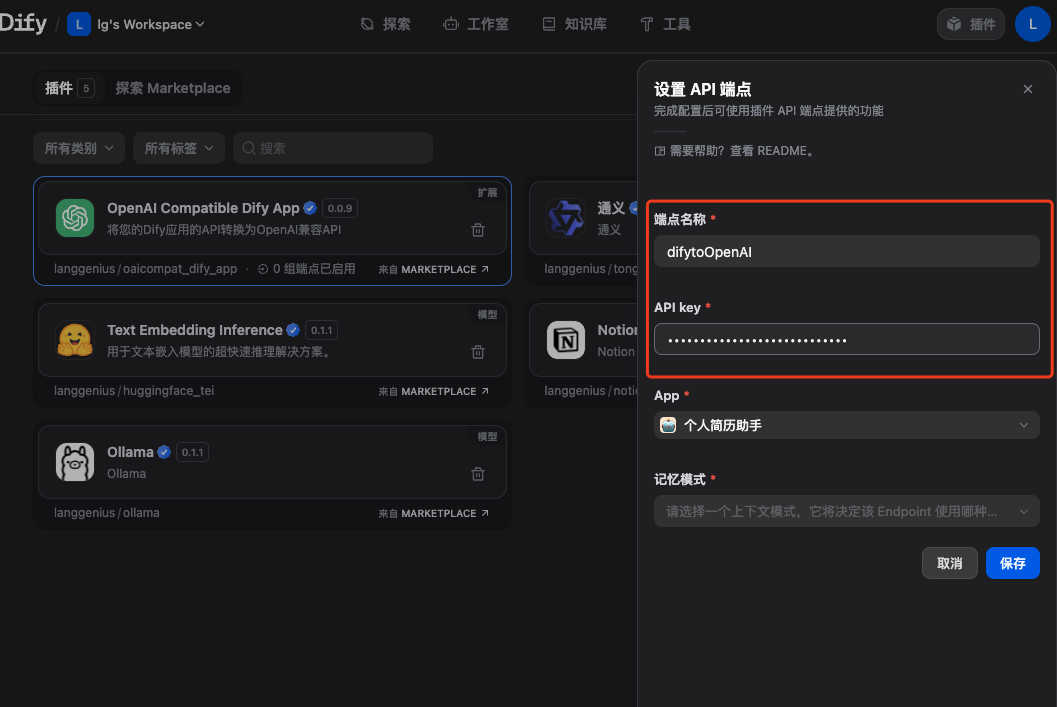Click the 插件 button in top bar
Viewport: 1057px width, 707px height.
(x=971, y=24)
